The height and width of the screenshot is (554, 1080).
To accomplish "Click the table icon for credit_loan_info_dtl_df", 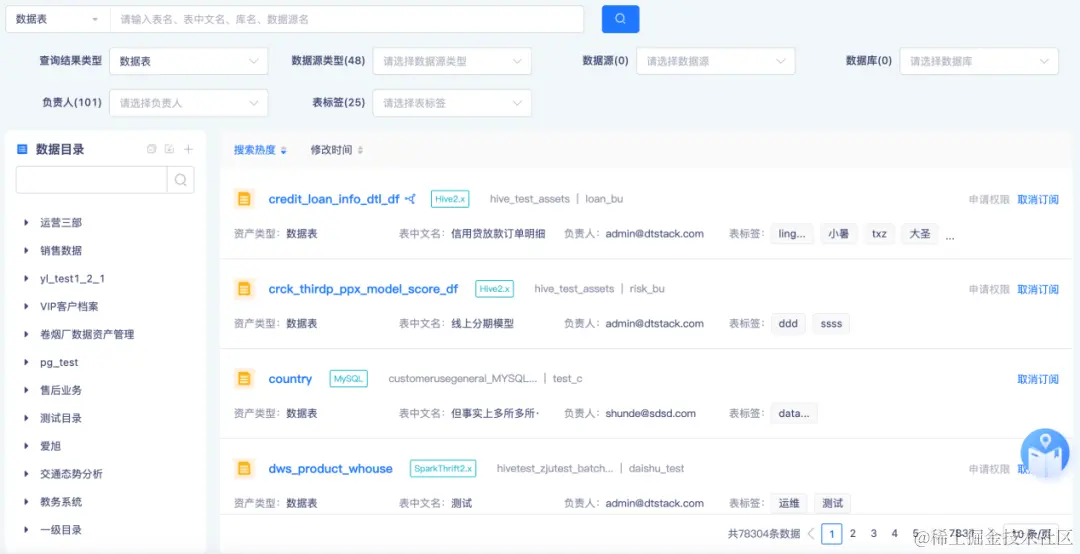I will coord(243,199).
